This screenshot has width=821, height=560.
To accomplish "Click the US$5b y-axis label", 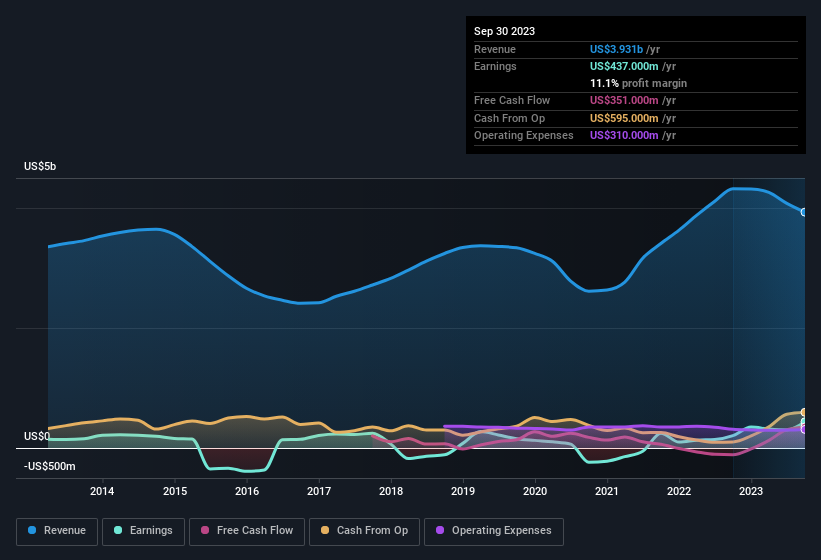I will [x=40, y=166].
